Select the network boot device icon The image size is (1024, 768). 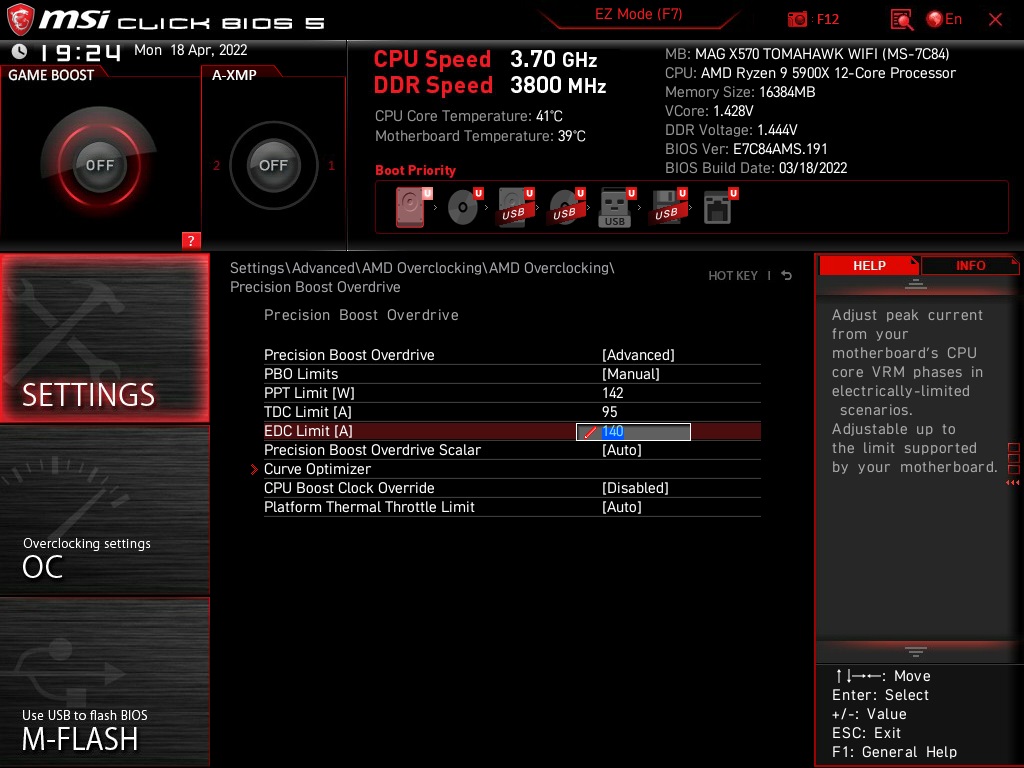(720, 207)
